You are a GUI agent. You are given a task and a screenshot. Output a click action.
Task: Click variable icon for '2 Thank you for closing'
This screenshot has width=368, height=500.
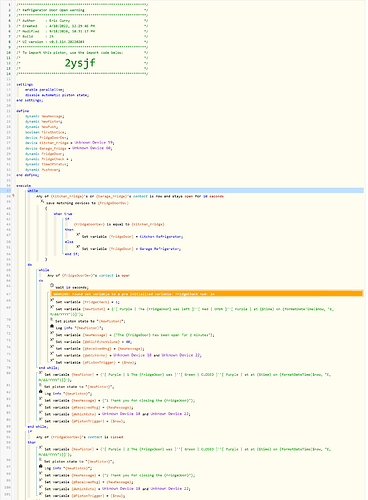pos(41,474)
